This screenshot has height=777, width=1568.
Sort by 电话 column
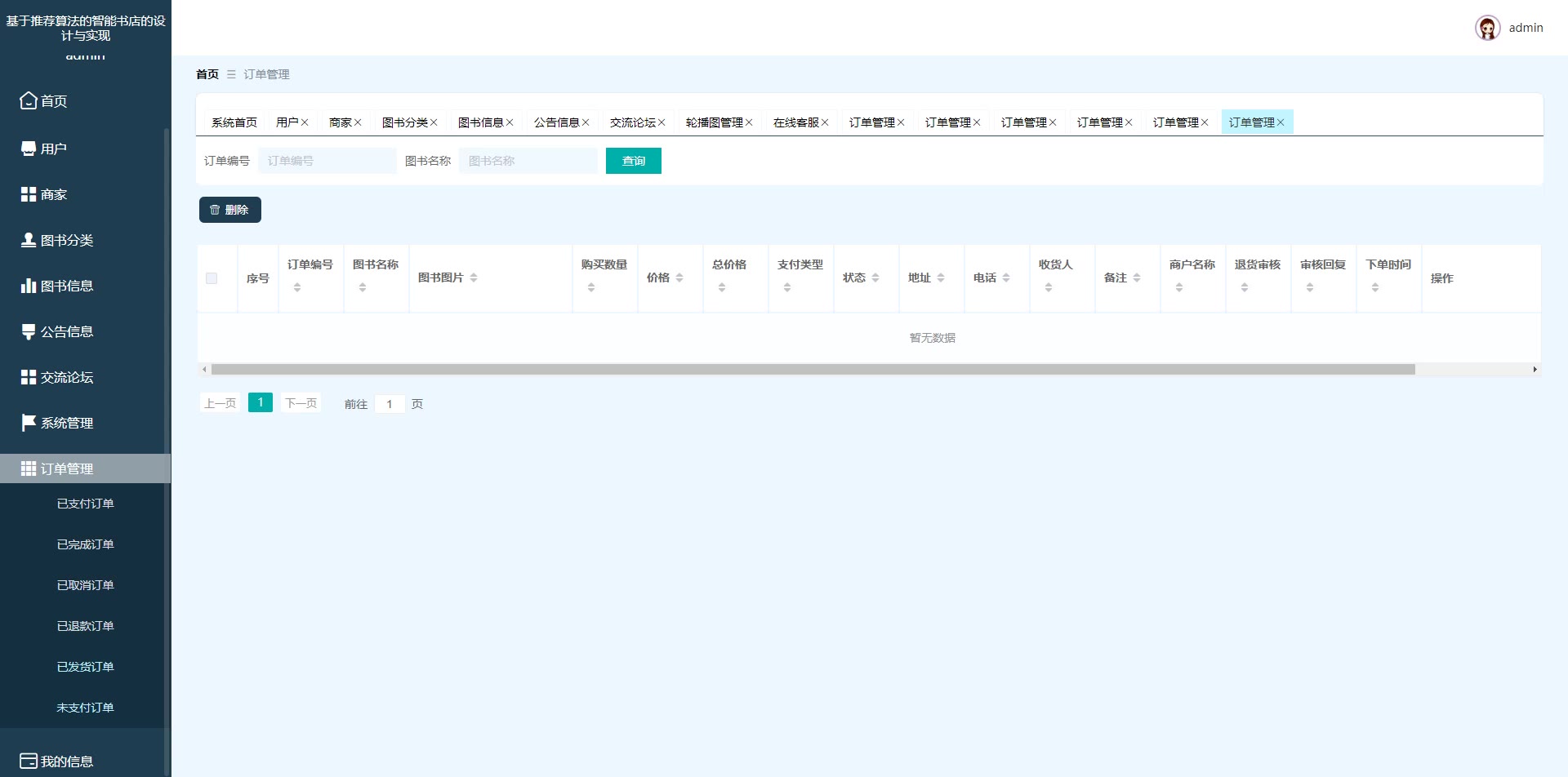(x=1006, y=277)
